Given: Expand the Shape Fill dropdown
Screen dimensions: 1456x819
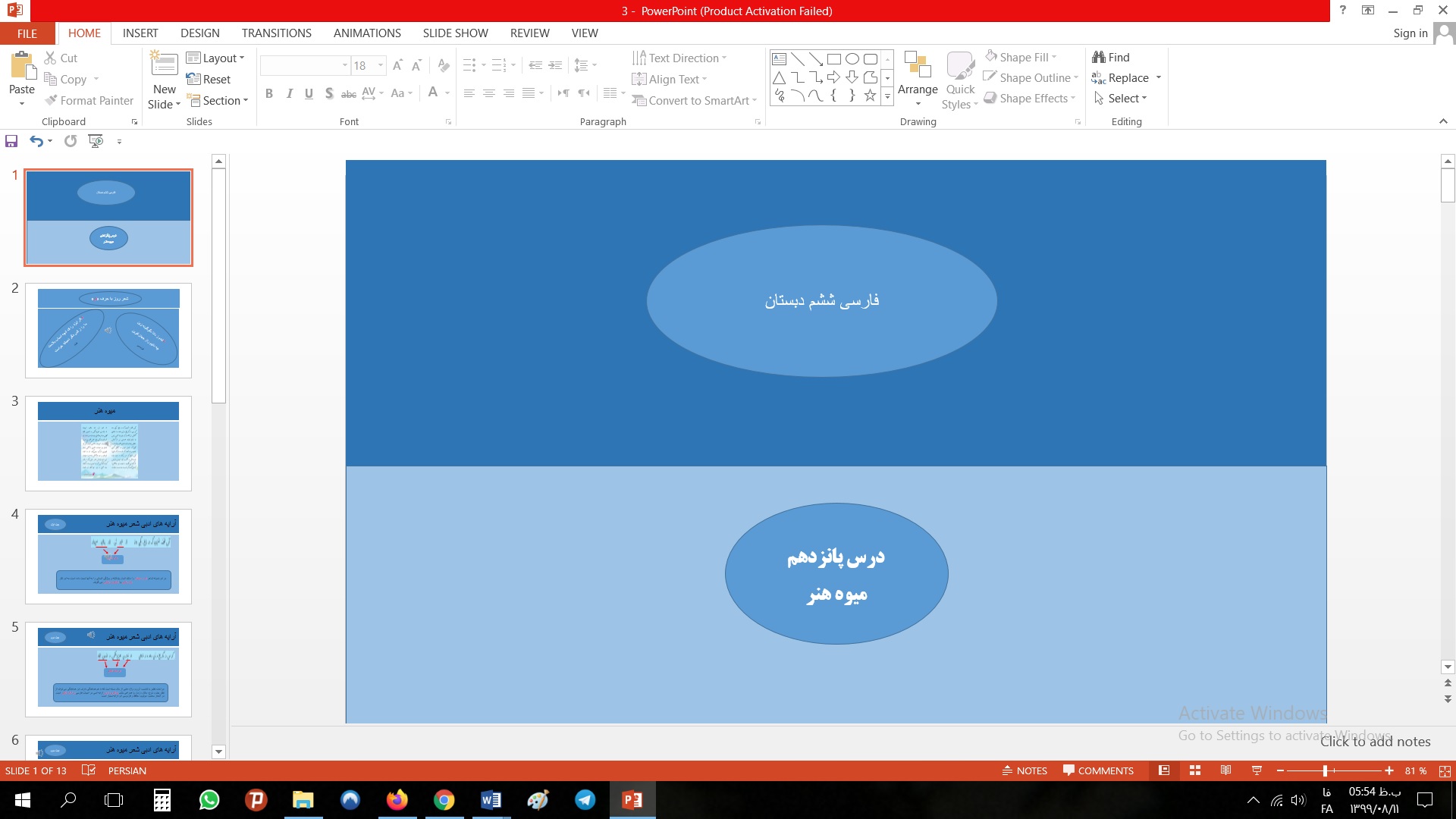Looking at the screenshot, I should coord(1054,58).
